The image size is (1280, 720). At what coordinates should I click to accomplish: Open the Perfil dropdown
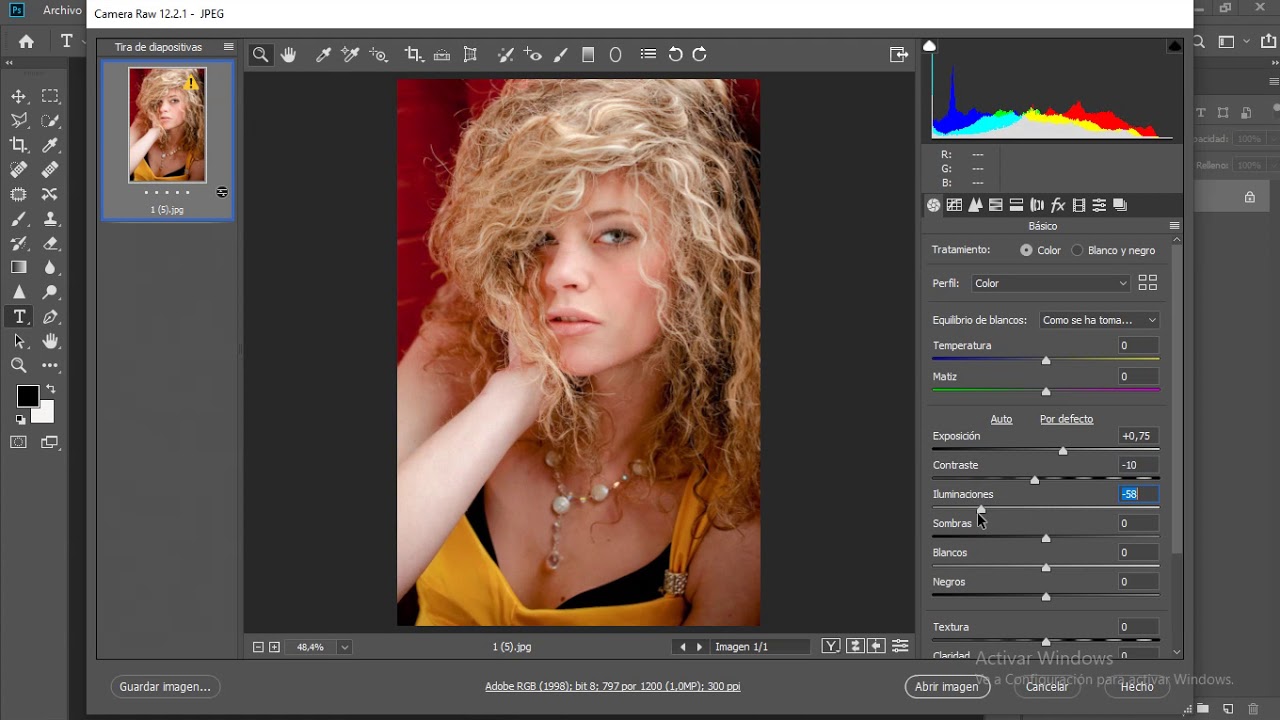click(1050, 283)
